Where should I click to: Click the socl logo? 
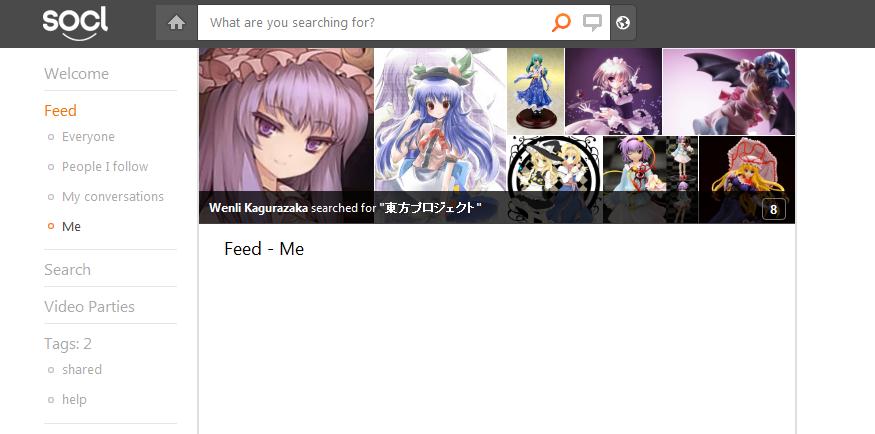(75, 23)
